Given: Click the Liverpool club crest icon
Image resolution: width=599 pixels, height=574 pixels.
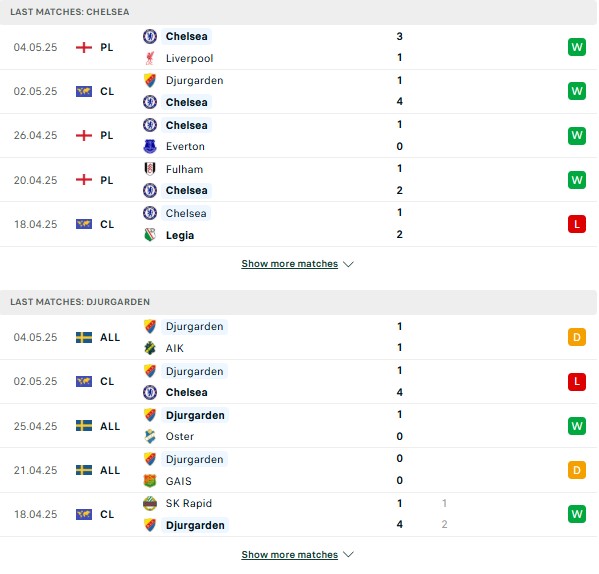Looking at the screenshot, I should [x=150, y=58].
